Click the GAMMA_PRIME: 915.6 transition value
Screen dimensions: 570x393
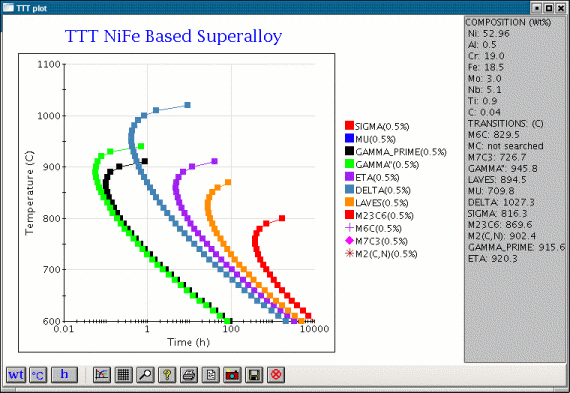[516, 248]
